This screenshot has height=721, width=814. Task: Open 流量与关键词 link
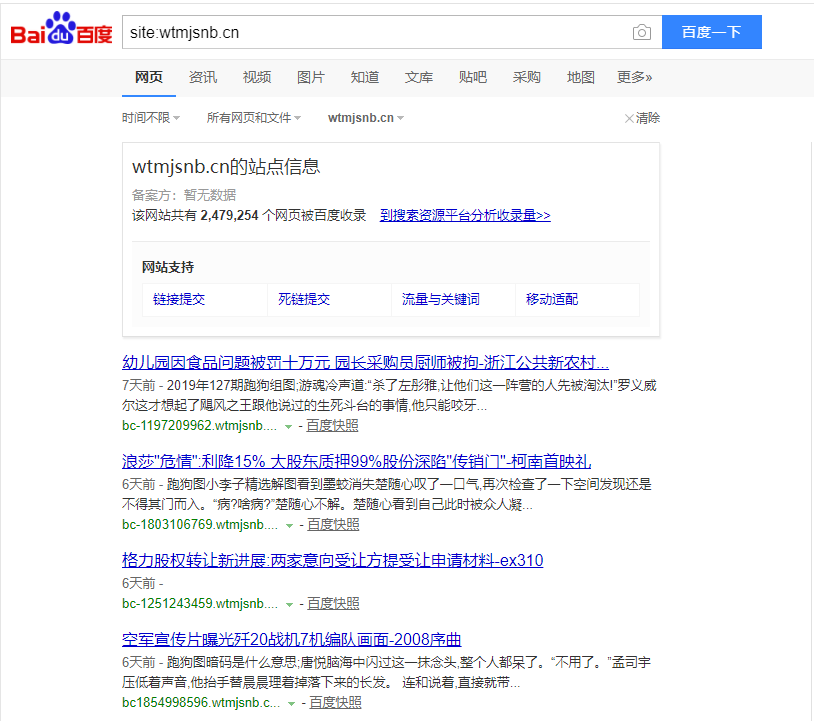441,300
